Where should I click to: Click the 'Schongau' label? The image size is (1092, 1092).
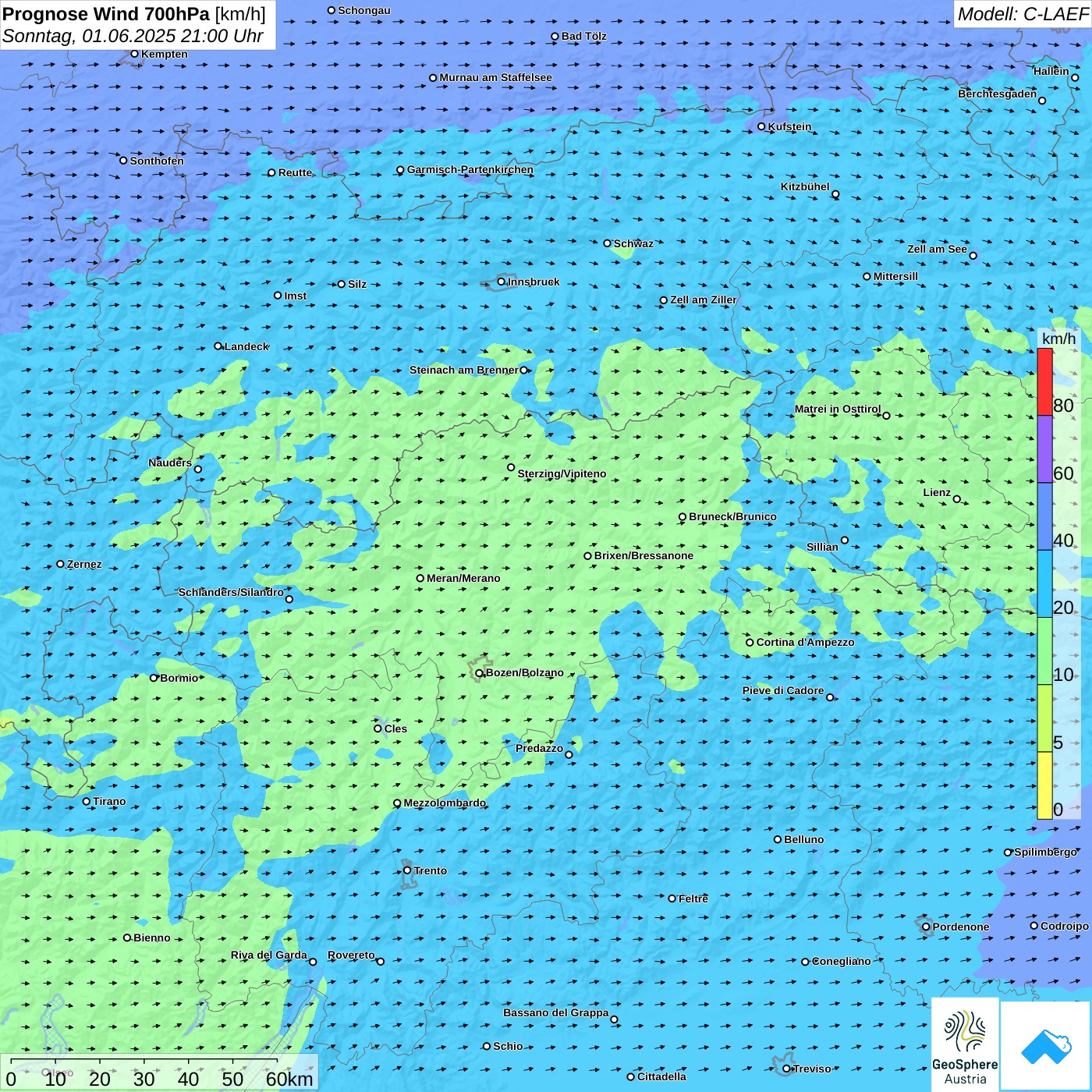click(x=363, y=10)
